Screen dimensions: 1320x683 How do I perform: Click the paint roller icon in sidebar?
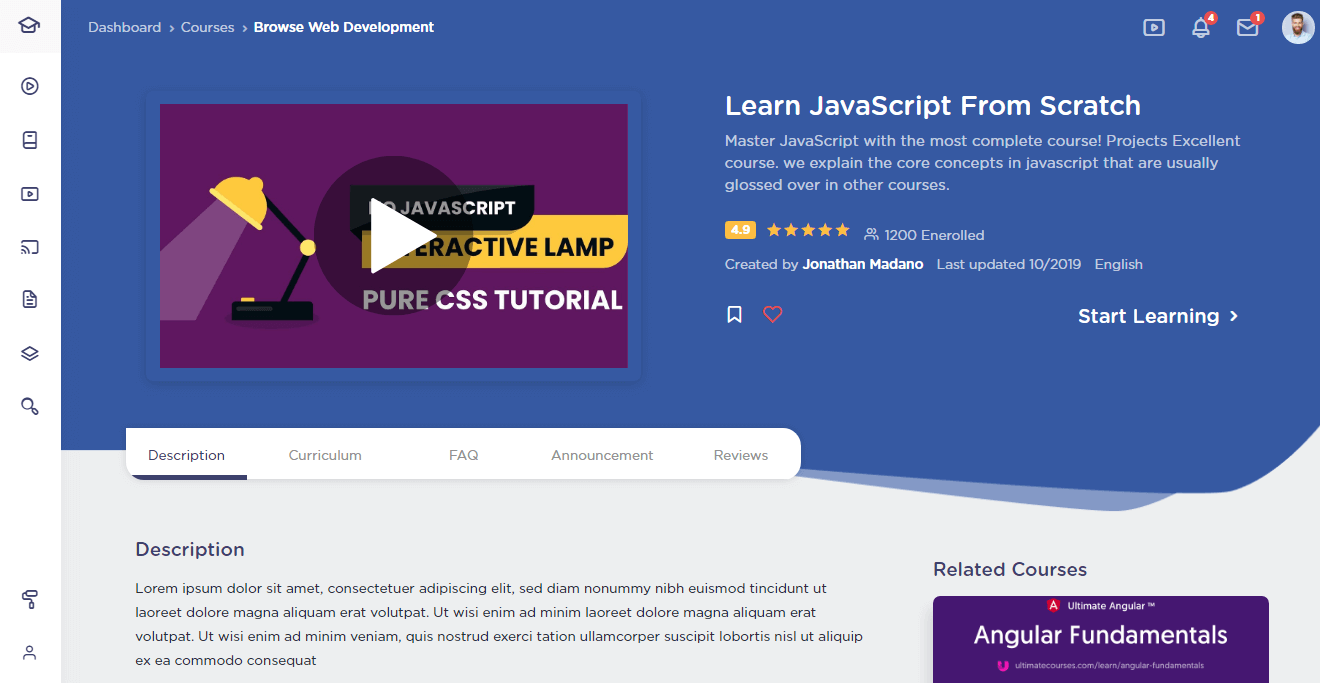(30, 599)
